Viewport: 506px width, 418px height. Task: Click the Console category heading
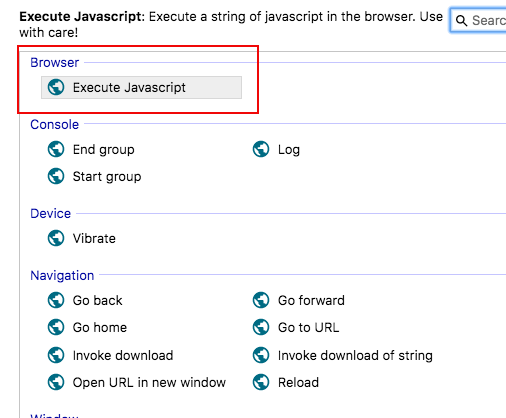pyautogui.click(x=55, y=124)
